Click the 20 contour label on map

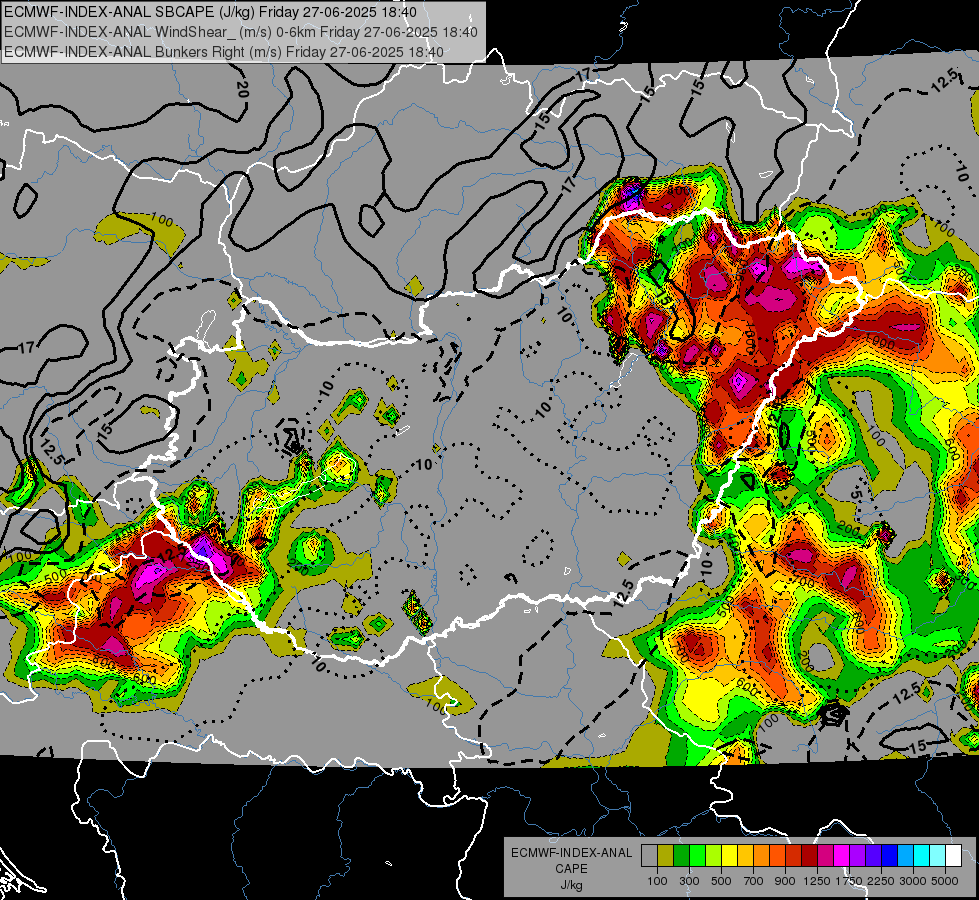tap(243, 89)
